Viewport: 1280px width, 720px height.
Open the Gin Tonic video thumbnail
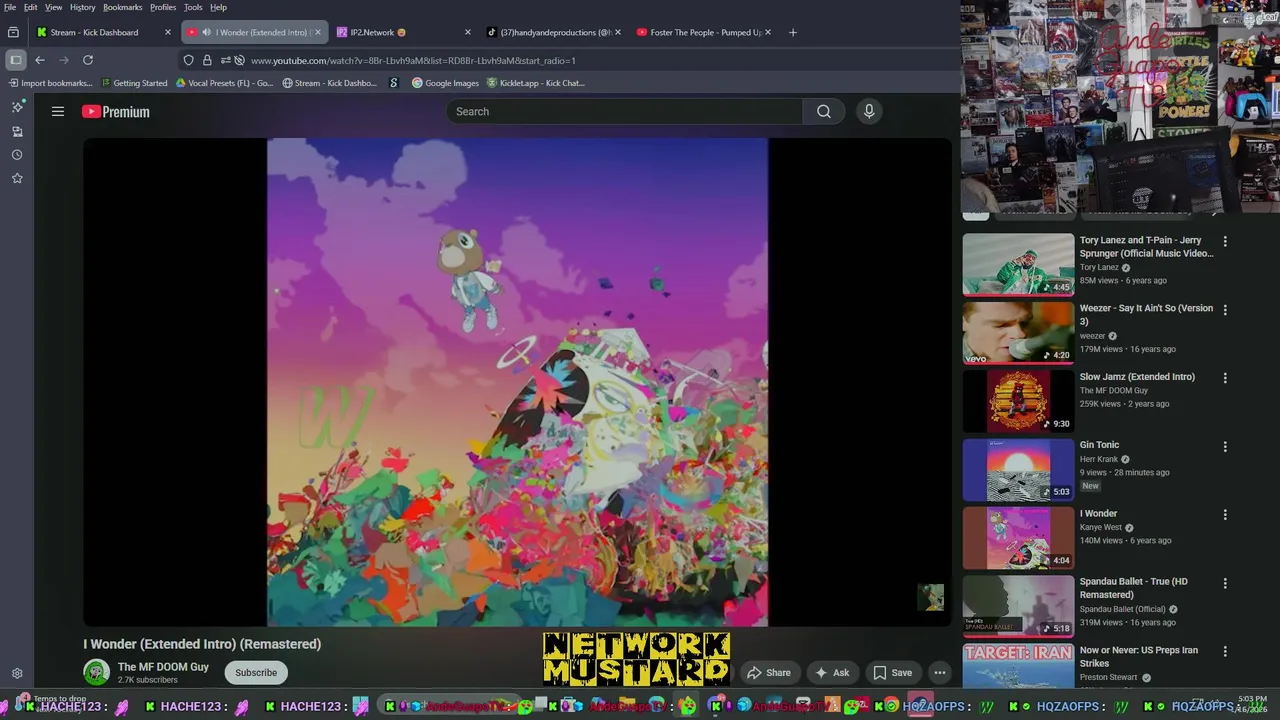1018,469
